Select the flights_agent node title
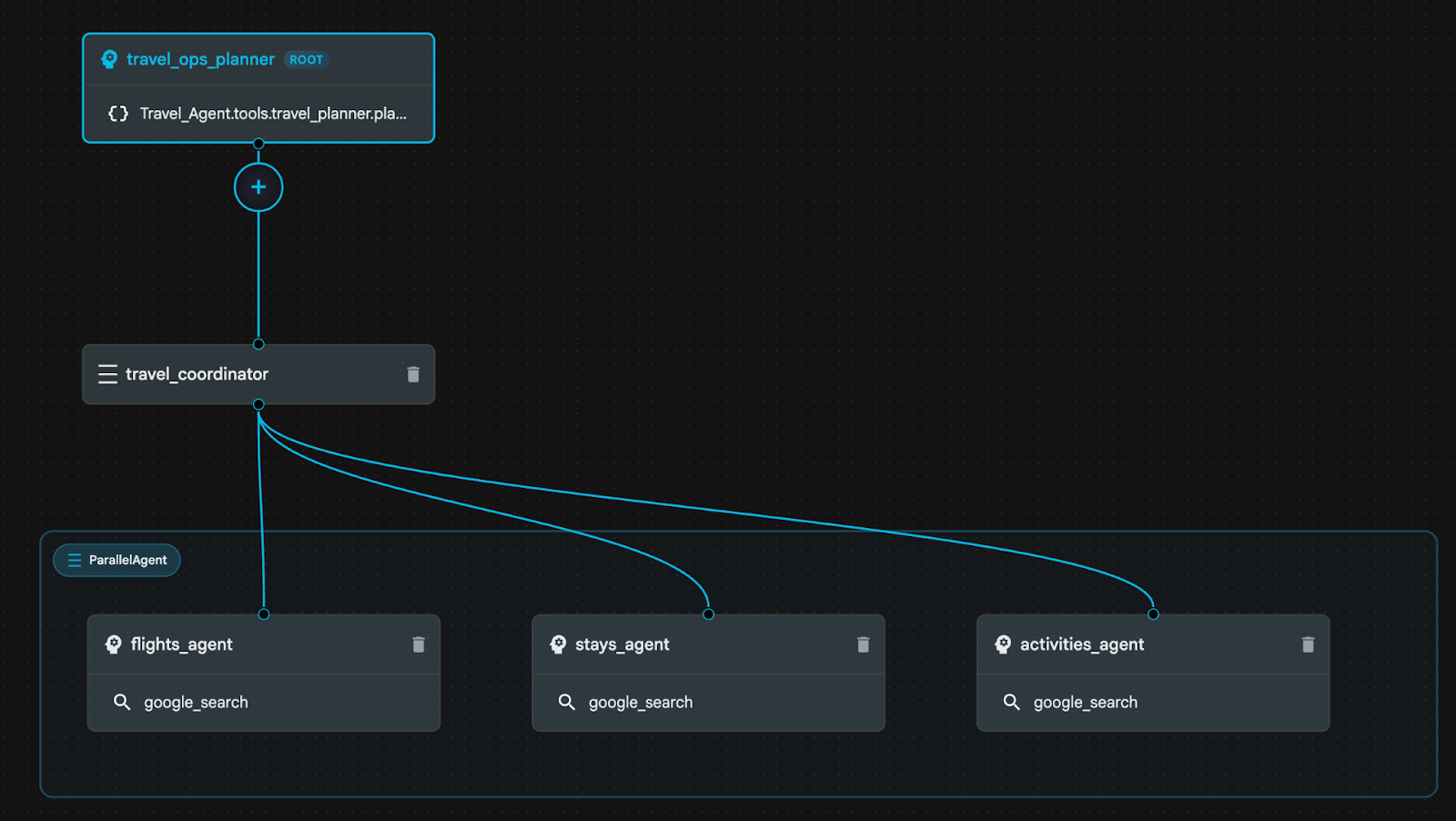The width and height of the screenshot is (1456, 821). [182, 644]
